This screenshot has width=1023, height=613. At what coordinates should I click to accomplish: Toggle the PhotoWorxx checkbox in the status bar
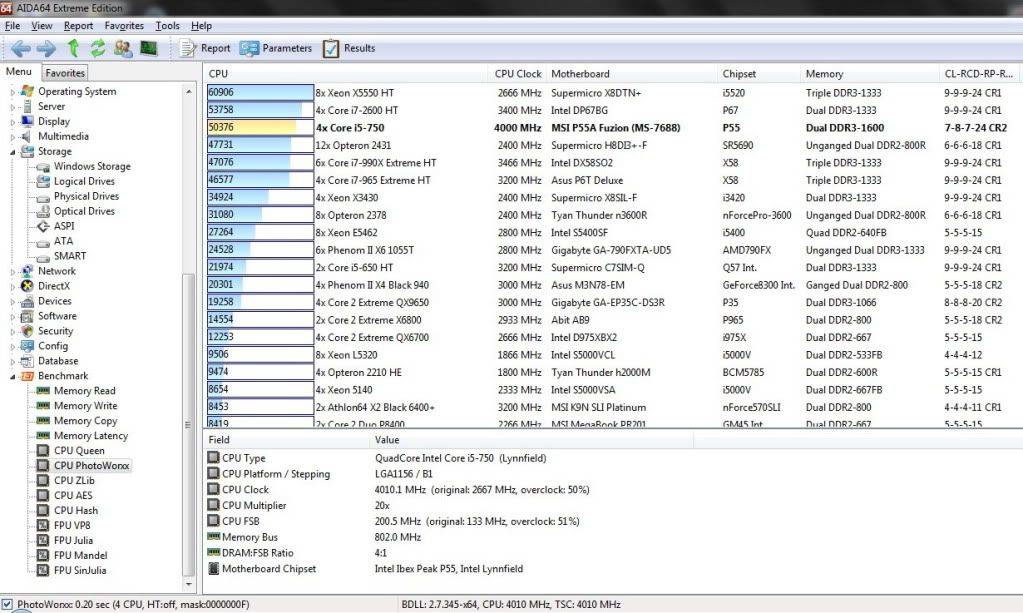(7, 605)
